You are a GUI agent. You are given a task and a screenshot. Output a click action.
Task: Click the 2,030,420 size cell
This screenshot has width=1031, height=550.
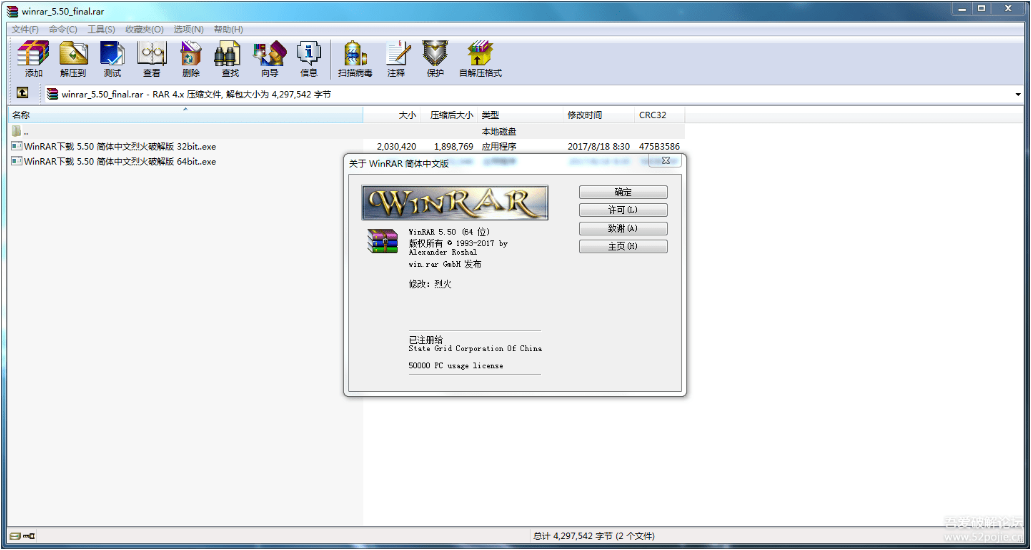(x=396, y=147)
